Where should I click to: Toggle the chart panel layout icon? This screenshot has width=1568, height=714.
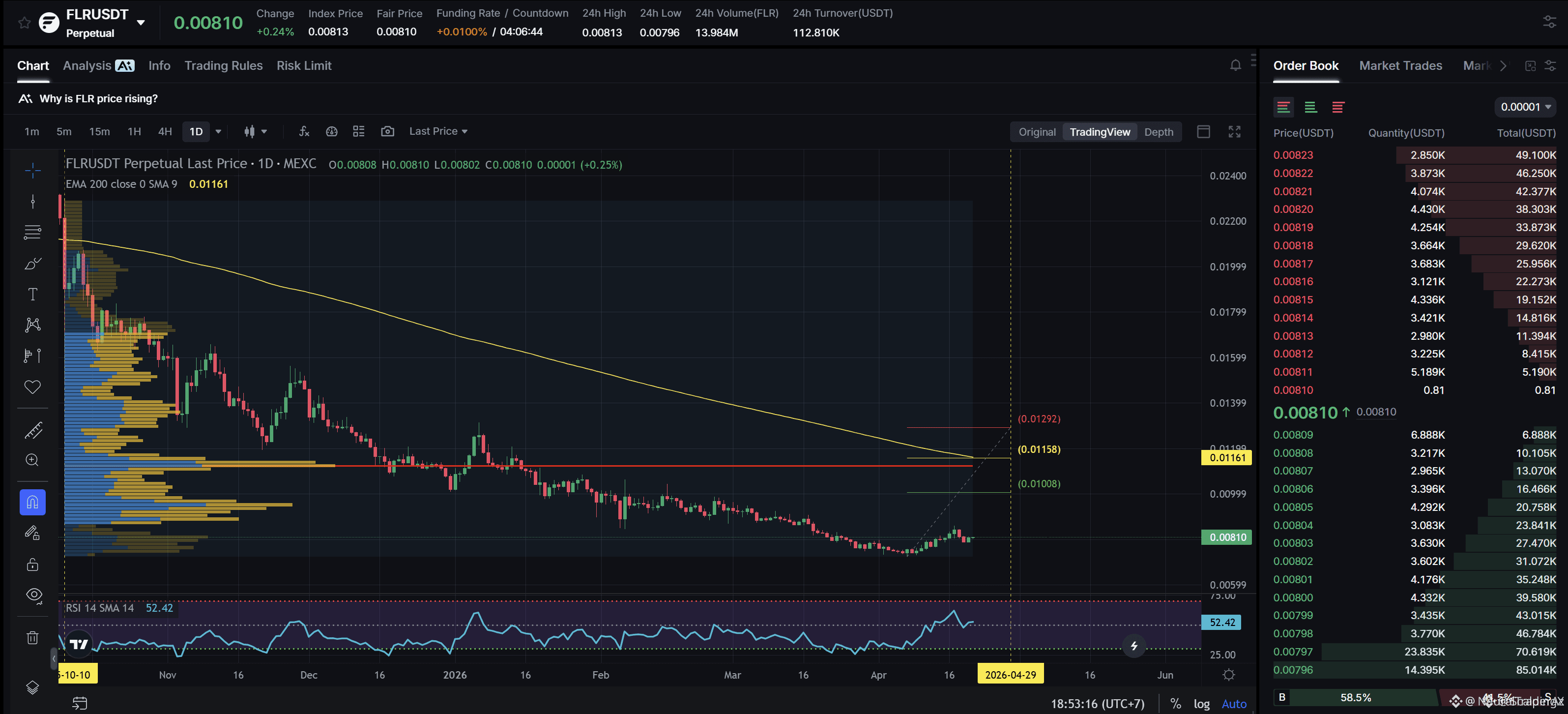coord(1203,132)
